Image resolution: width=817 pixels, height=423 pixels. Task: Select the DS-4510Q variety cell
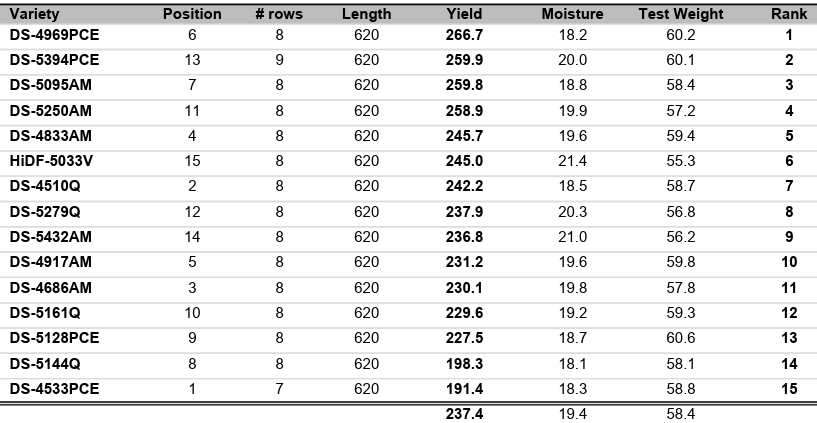pos(45,186)
